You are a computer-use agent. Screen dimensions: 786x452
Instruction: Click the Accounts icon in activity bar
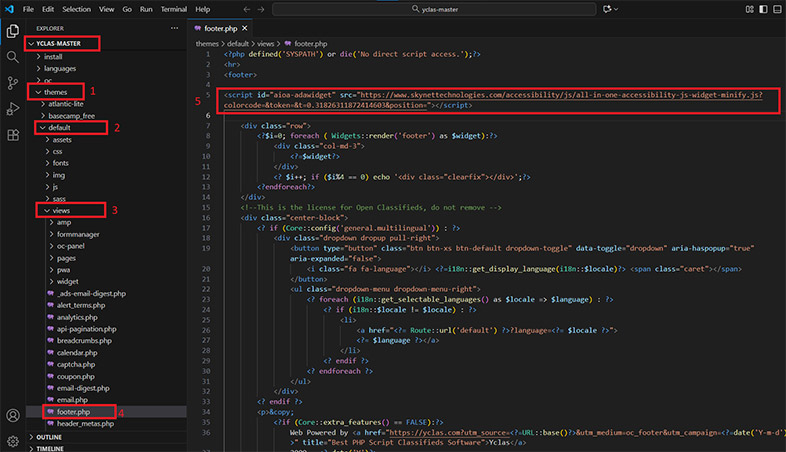[x=13, y=415]
